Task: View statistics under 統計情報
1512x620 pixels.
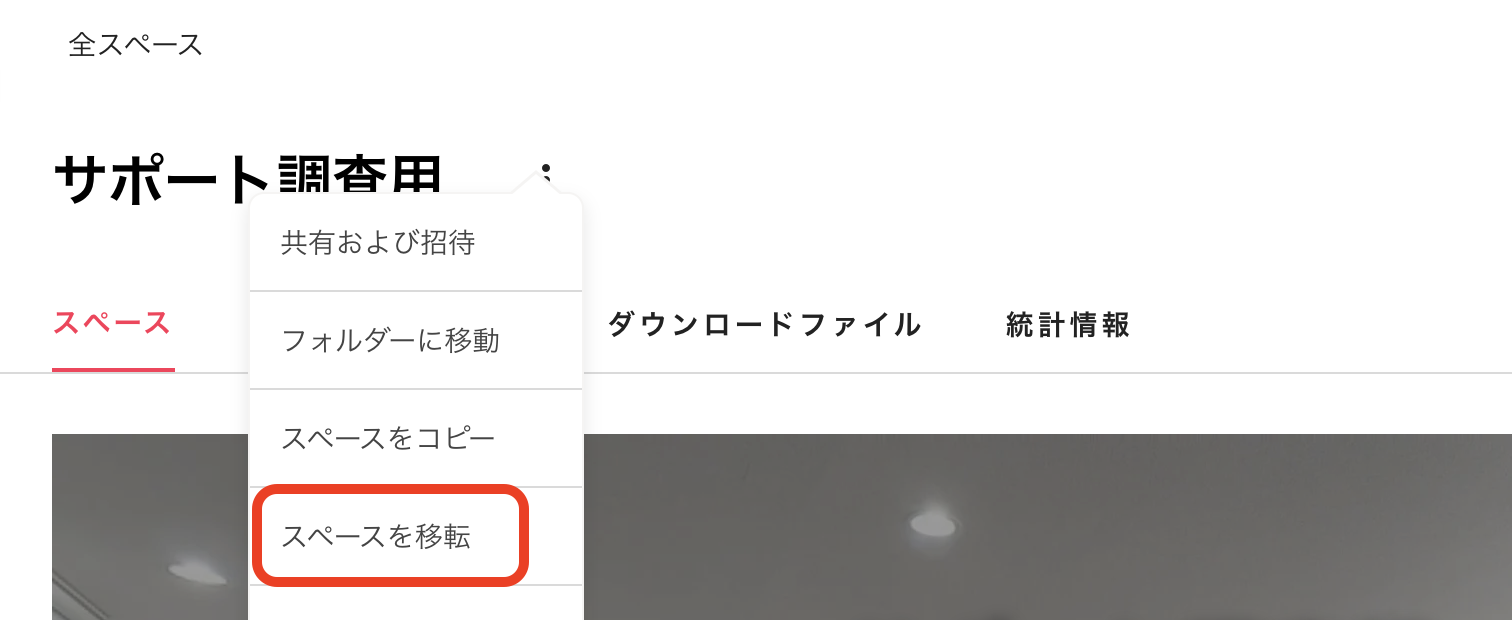Action: [1068, 324]
